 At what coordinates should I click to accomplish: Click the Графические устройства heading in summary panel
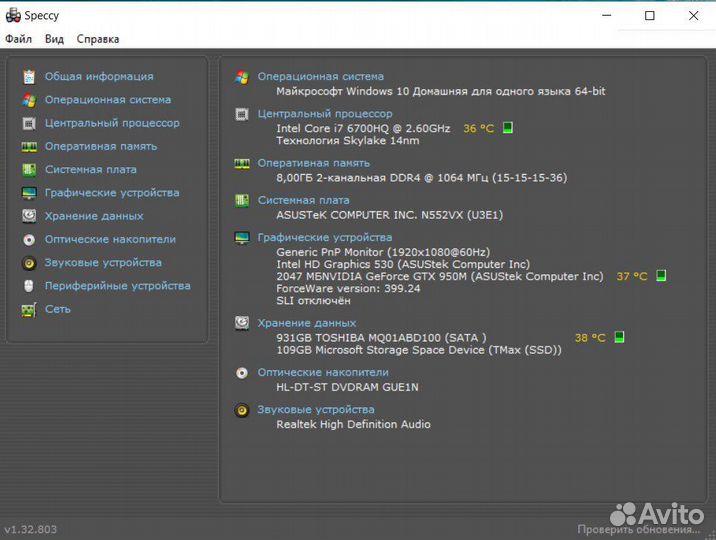[x=325, y=238]
